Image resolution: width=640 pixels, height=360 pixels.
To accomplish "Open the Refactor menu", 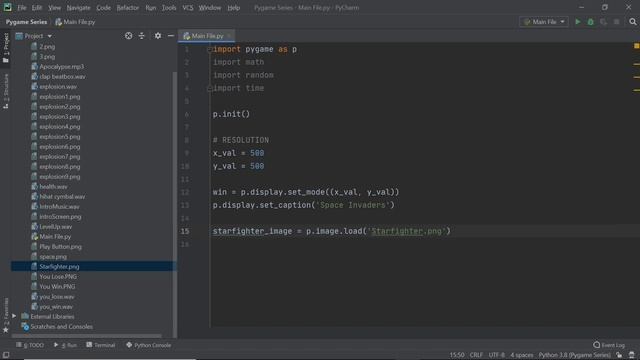I will point(128,7).
